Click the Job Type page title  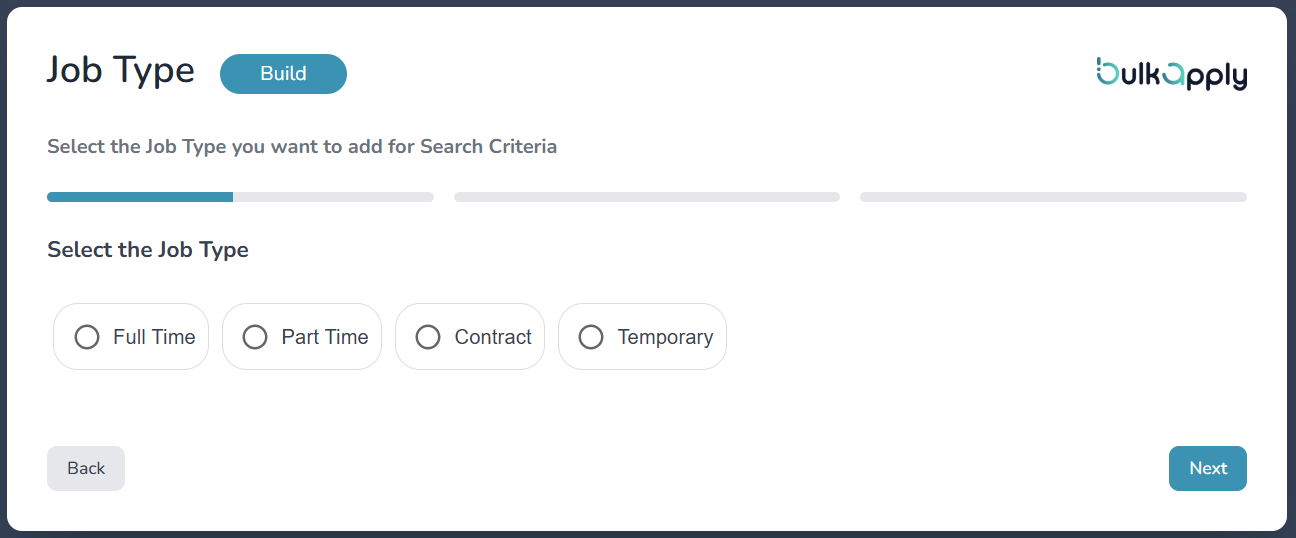click(x=121, y=71)
